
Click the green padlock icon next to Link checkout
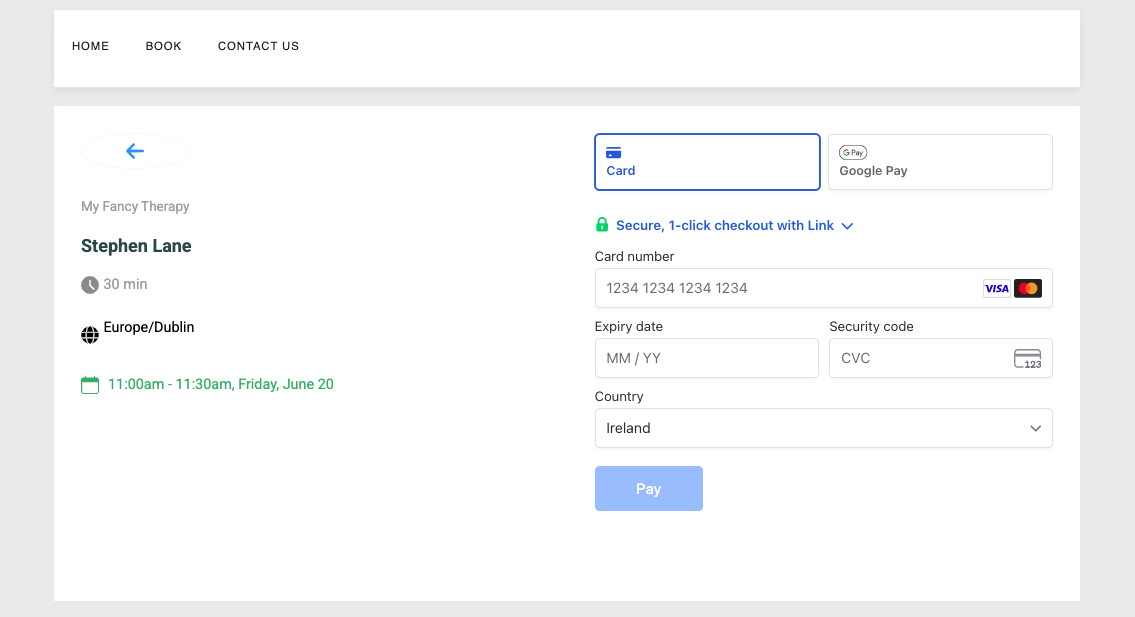(x=602, y=225)
